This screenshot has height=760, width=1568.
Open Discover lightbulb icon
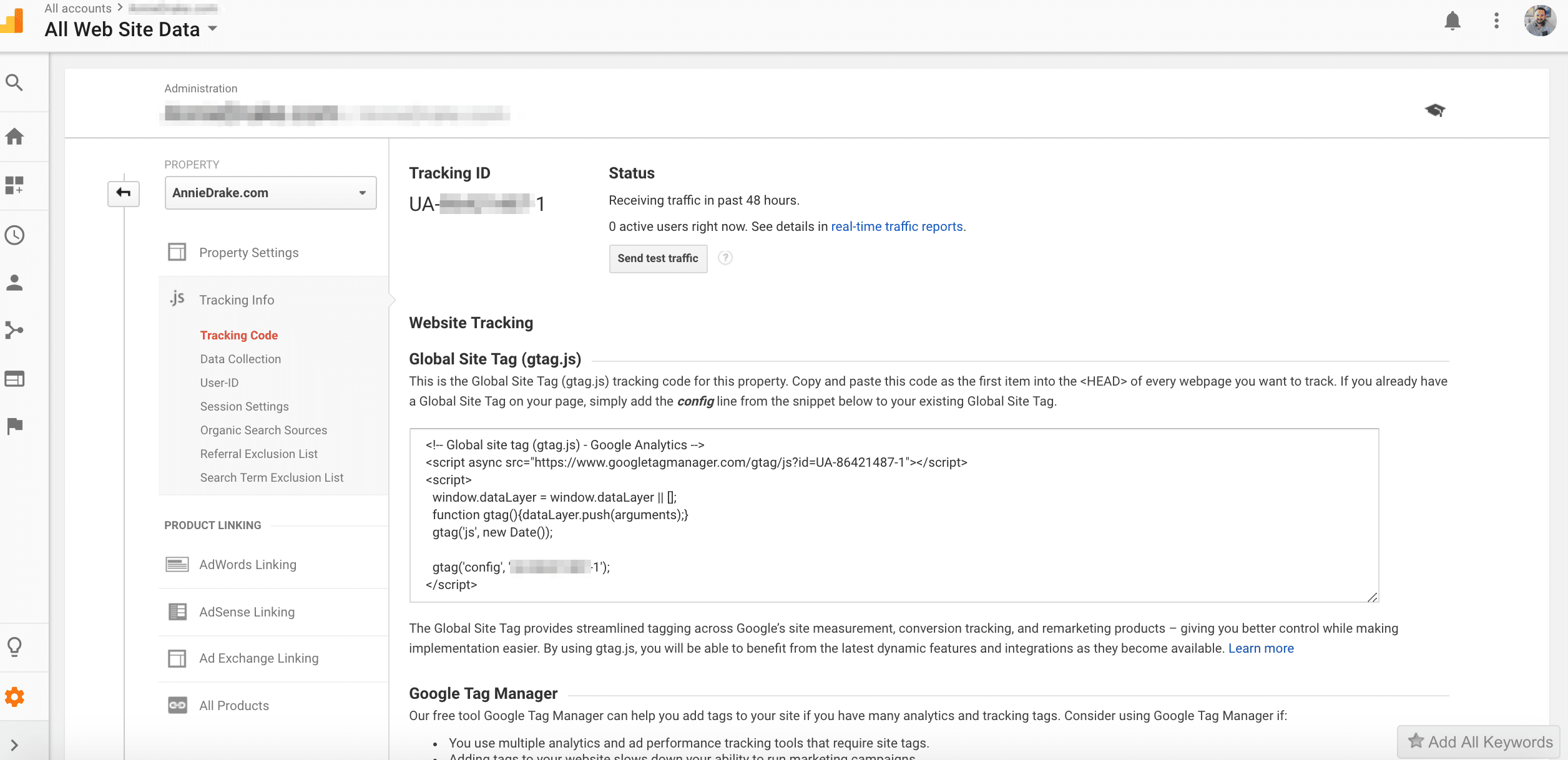tap(14, 647)
